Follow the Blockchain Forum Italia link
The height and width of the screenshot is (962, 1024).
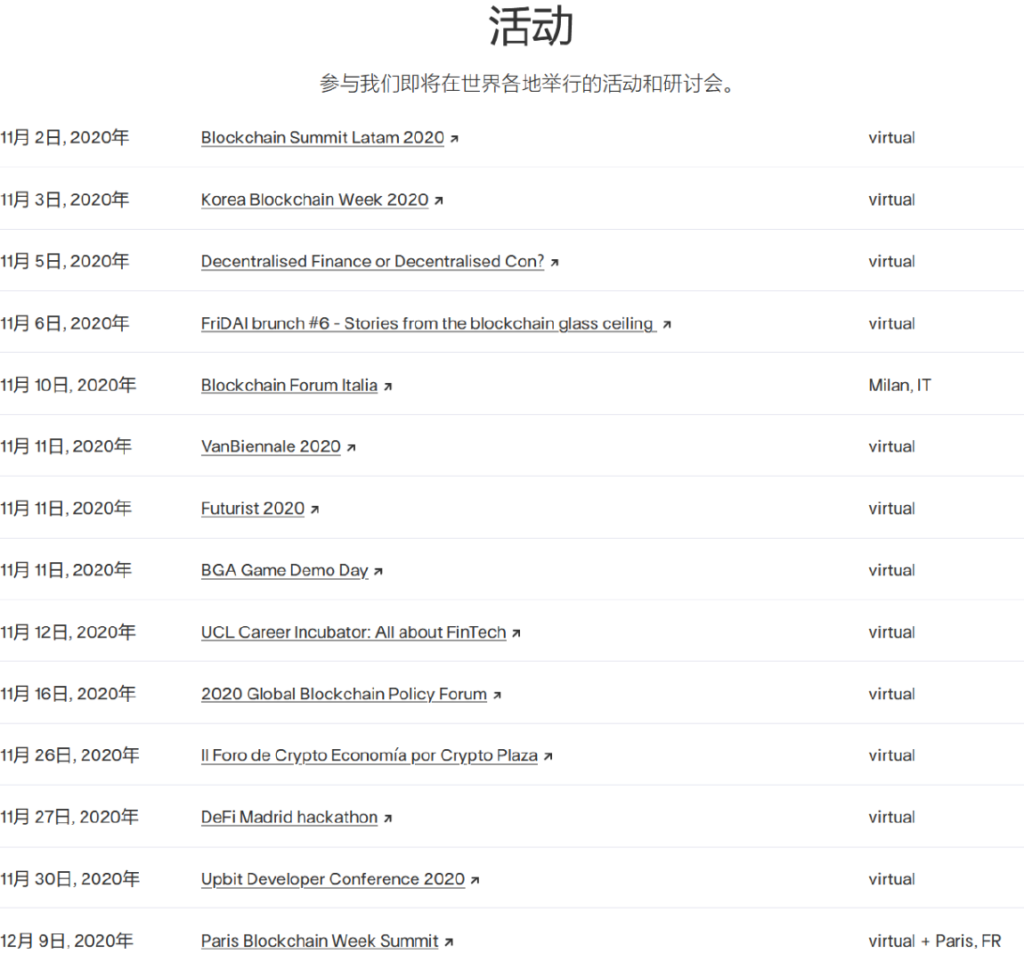pos(289,385)
